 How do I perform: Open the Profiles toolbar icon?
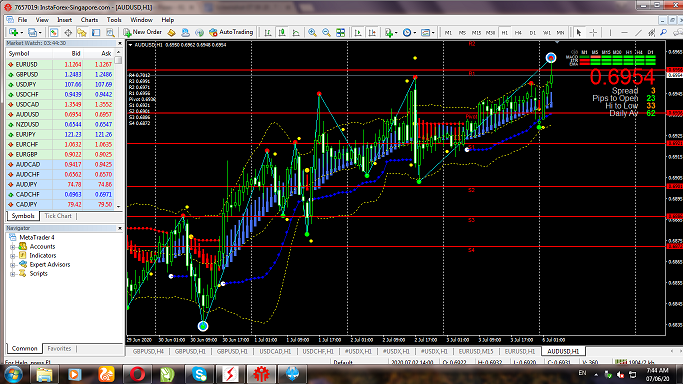point(32,32)
